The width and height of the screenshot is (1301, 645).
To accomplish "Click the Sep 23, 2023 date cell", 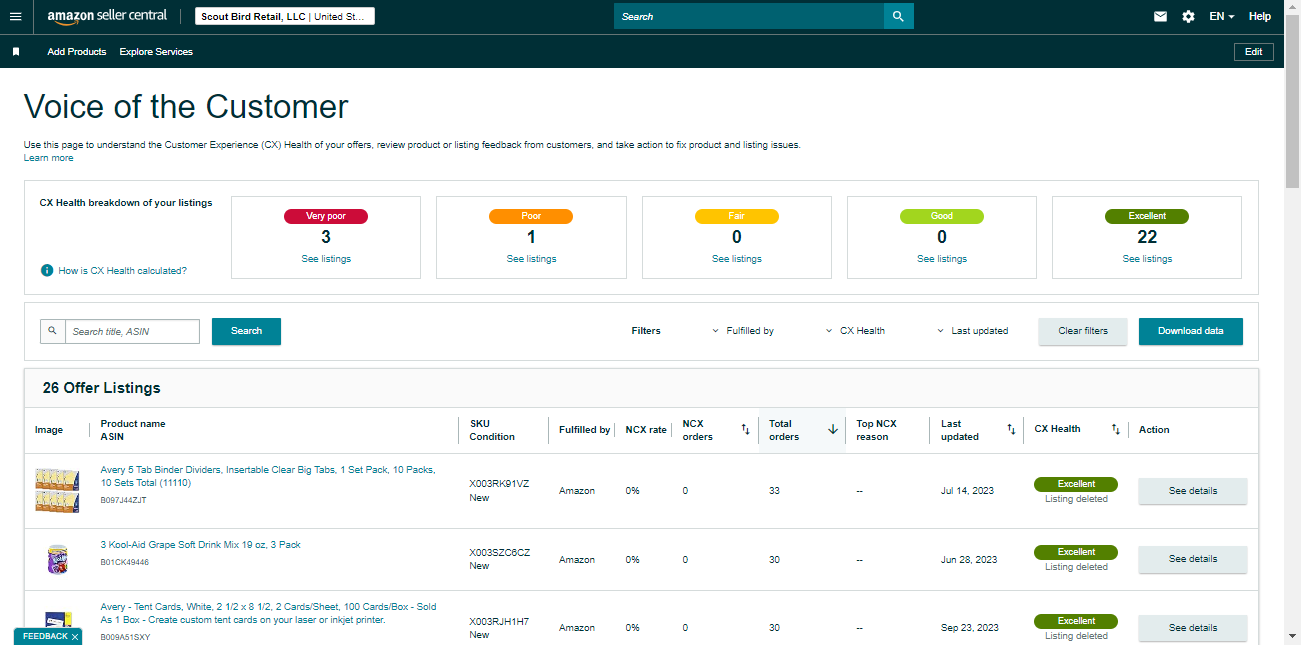I will pos(969,628).
